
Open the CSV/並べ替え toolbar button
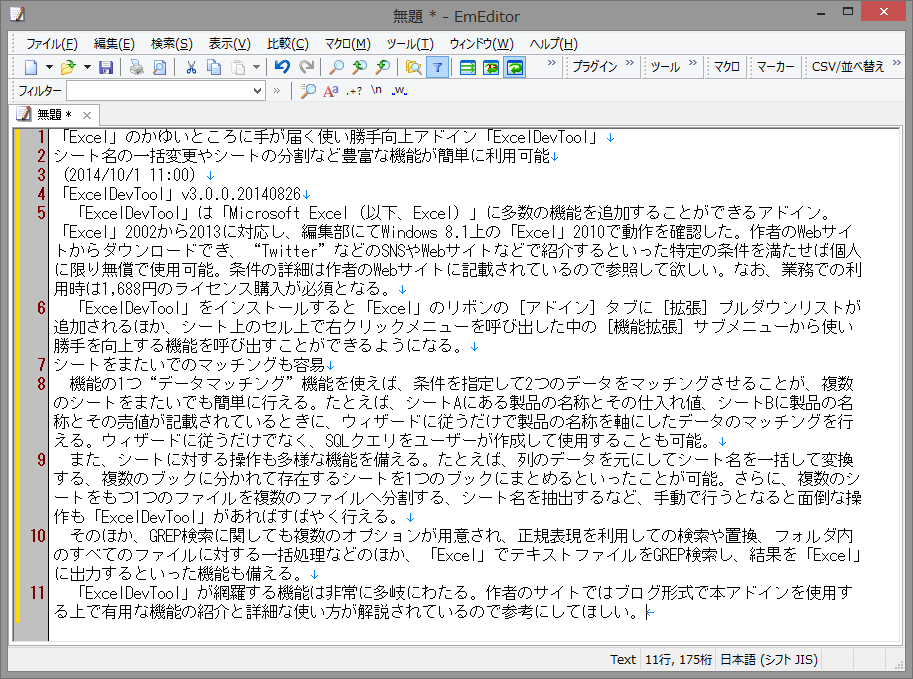coord(848,67)
